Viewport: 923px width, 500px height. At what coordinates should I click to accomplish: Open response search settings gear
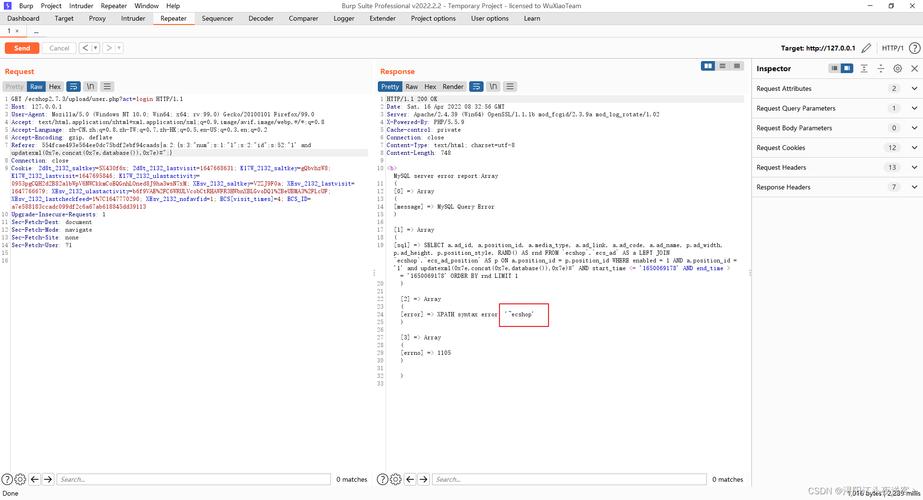[x=396, y=479]
